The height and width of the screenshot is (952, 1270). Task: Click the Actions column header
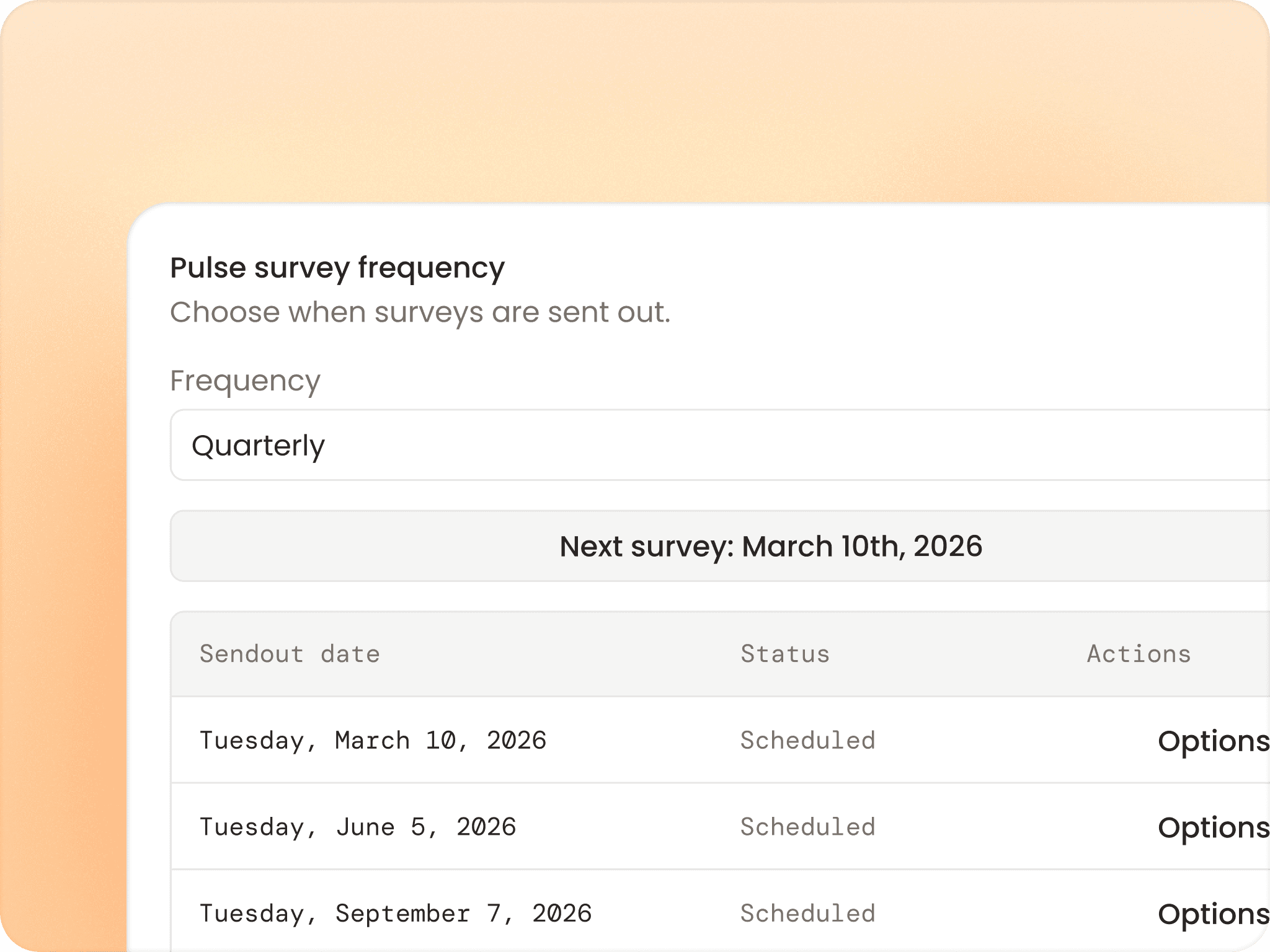click(x=1139, y=654)
